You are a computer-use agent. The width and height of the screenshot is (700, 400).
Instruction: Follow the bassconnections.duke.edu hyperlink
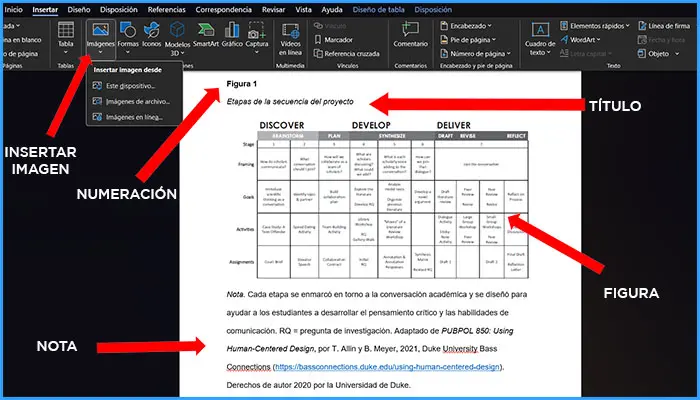[x=387, y=367]
